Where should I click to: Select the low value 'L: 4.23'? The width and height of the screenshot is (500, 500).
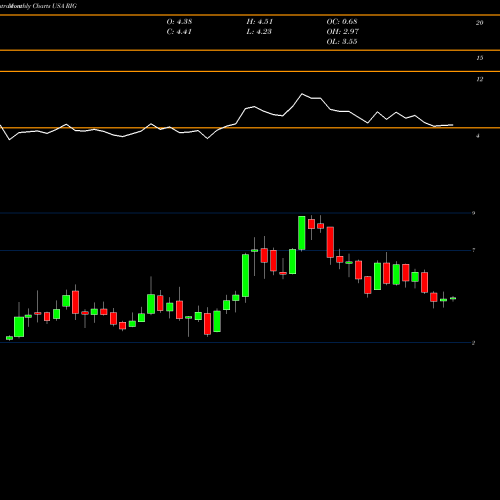(259, 32)
